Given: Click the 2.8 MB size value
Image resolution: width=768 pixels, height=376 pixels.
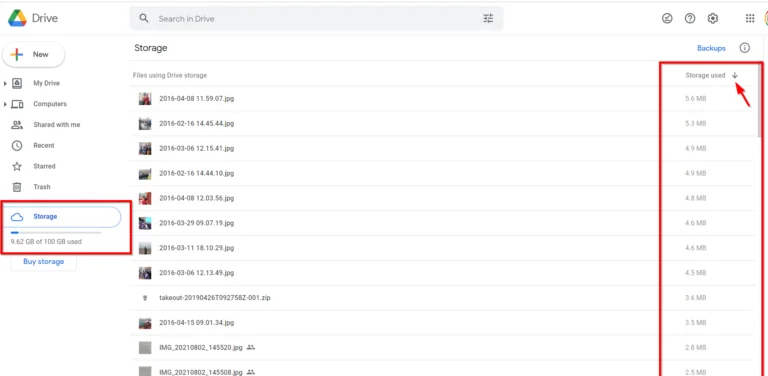Looking at the screenshot, I should pos(696,348).
